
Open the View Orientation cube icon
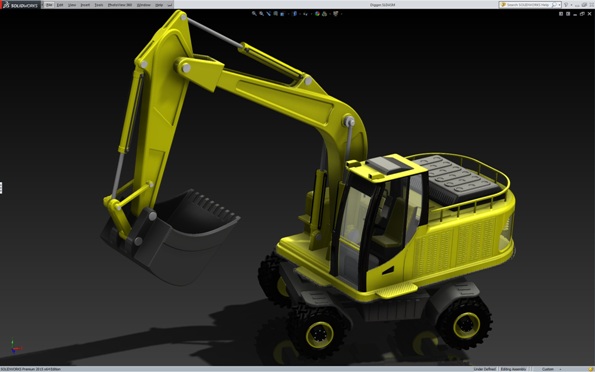(x=283, y=14)
